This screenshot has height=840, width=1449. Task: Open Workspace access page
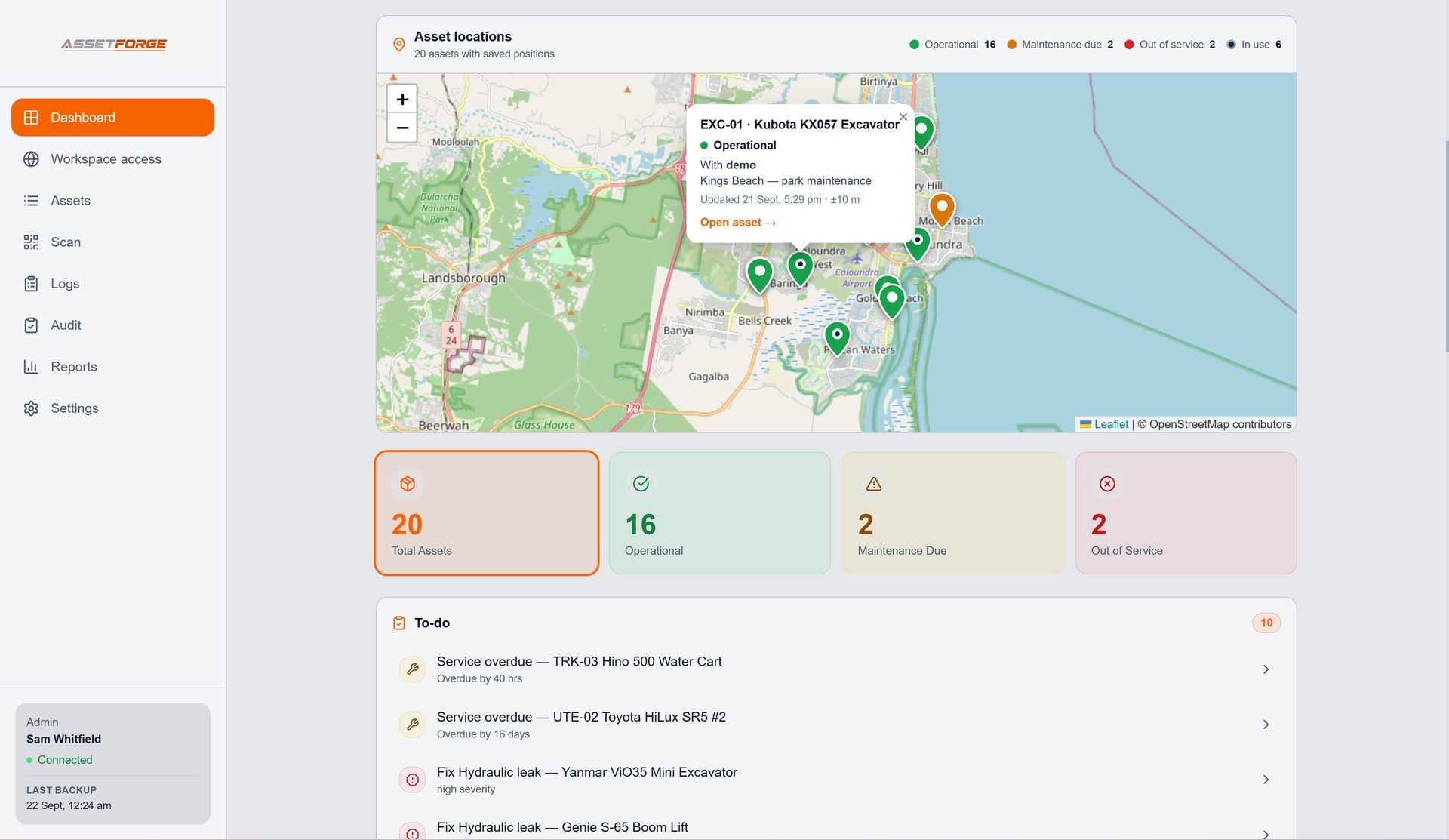112,158
